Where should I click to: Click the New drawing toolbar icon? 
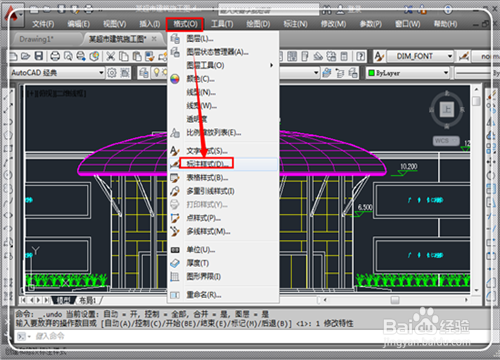click(13, 56)
